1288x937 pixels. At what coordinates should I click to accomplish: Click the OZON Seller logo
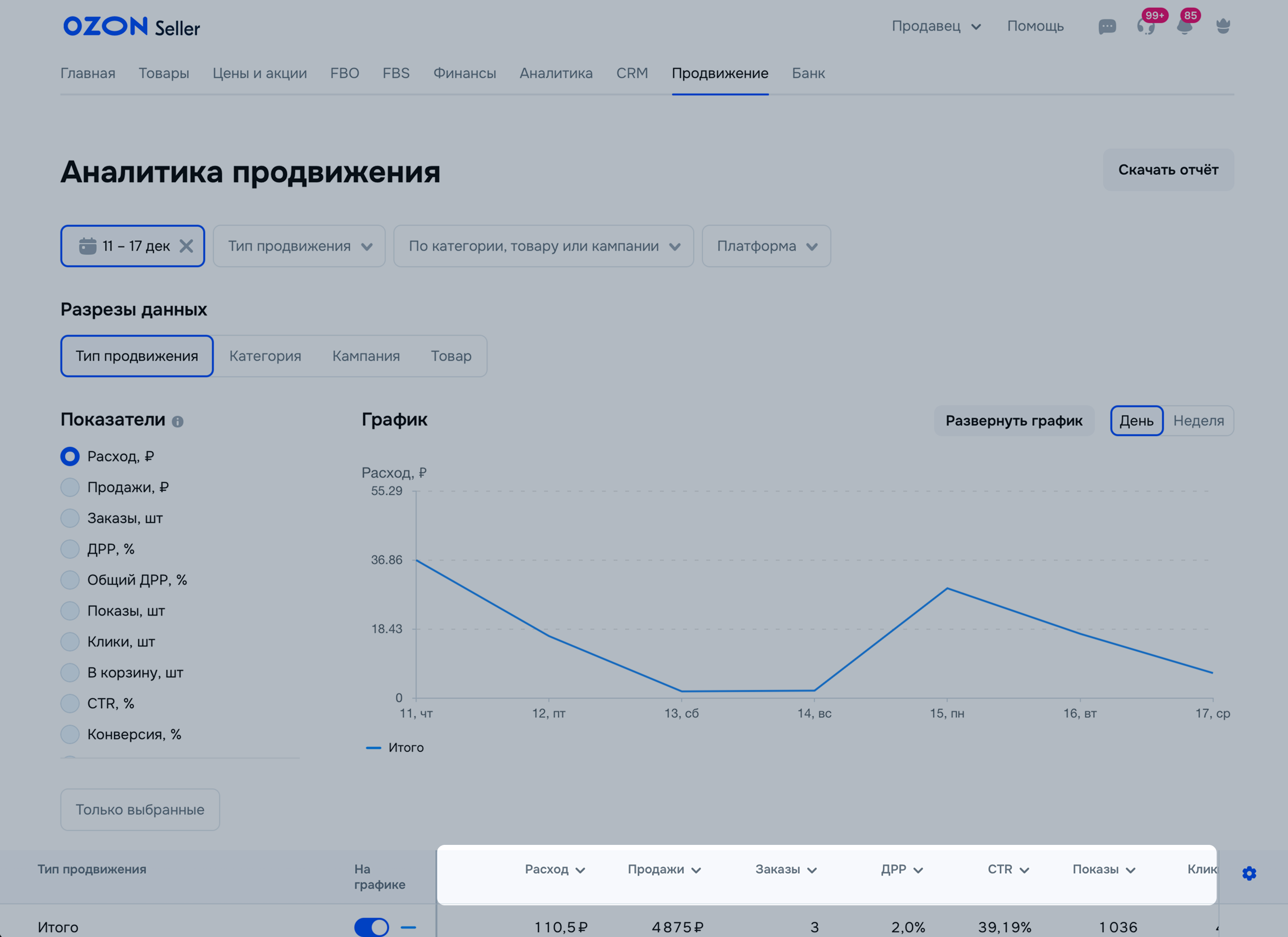point(132,27)
